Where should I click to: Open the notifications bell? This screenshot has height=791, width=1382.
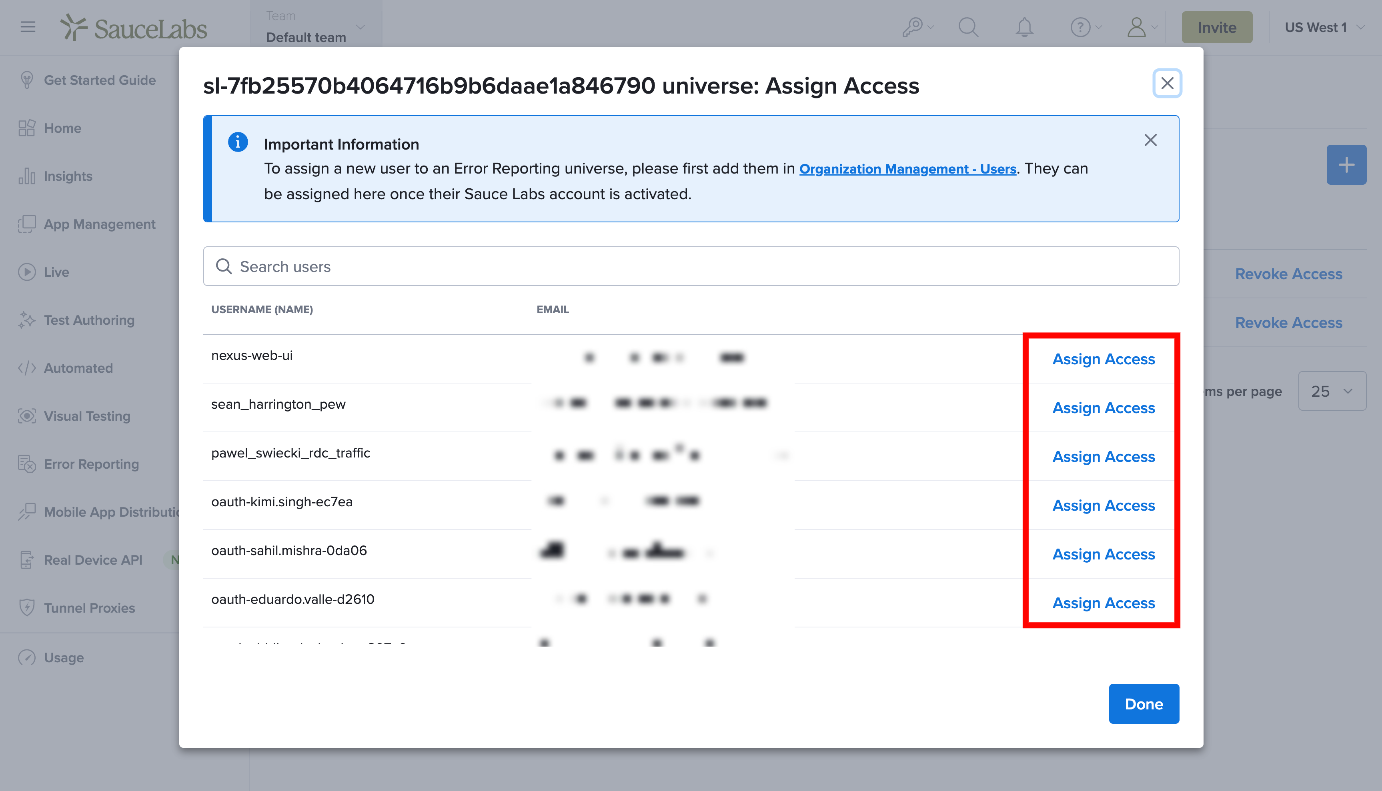tap(1024, 28)
